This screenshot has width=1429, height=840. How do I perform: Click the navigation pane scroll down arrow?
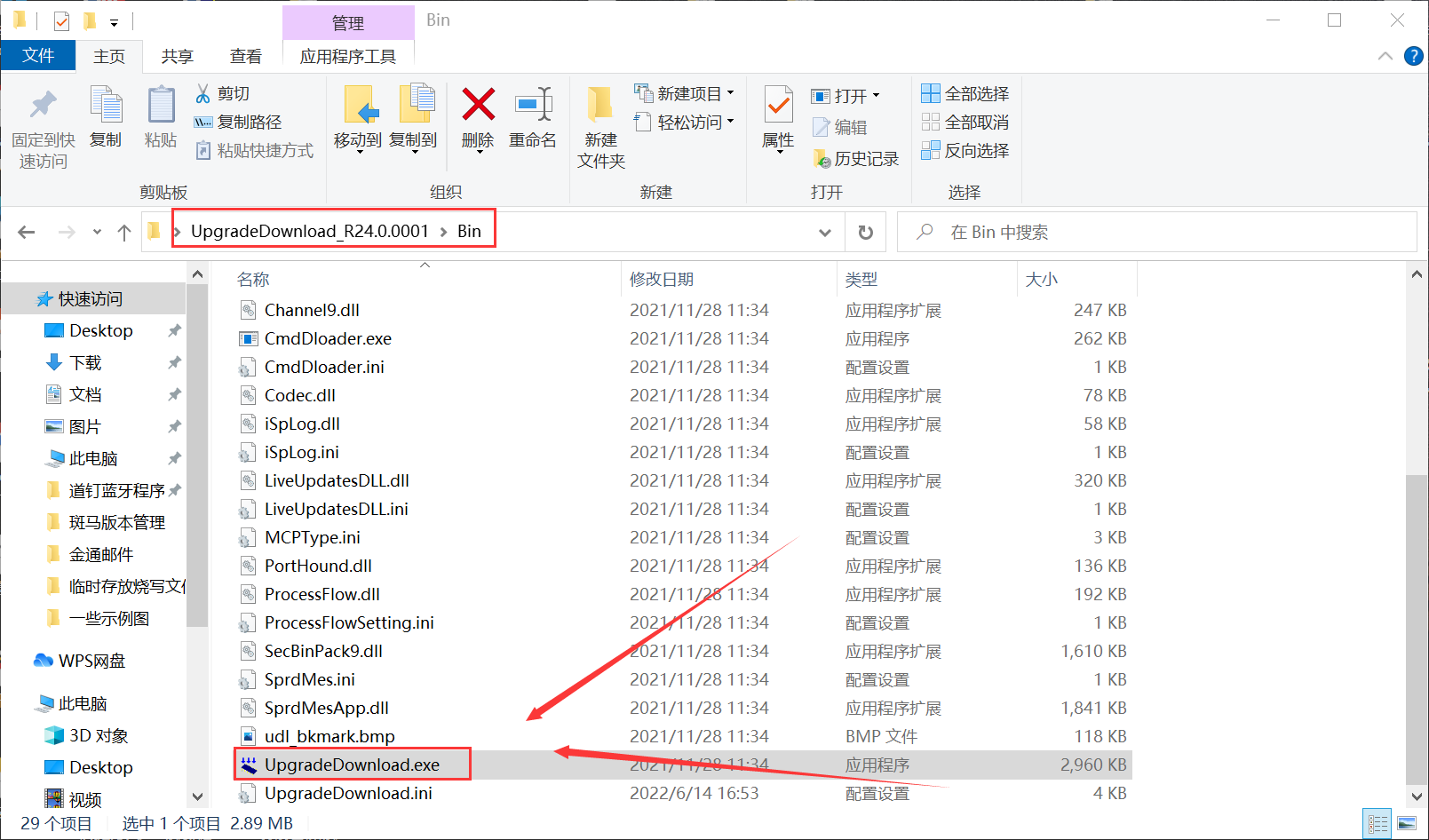197,796
